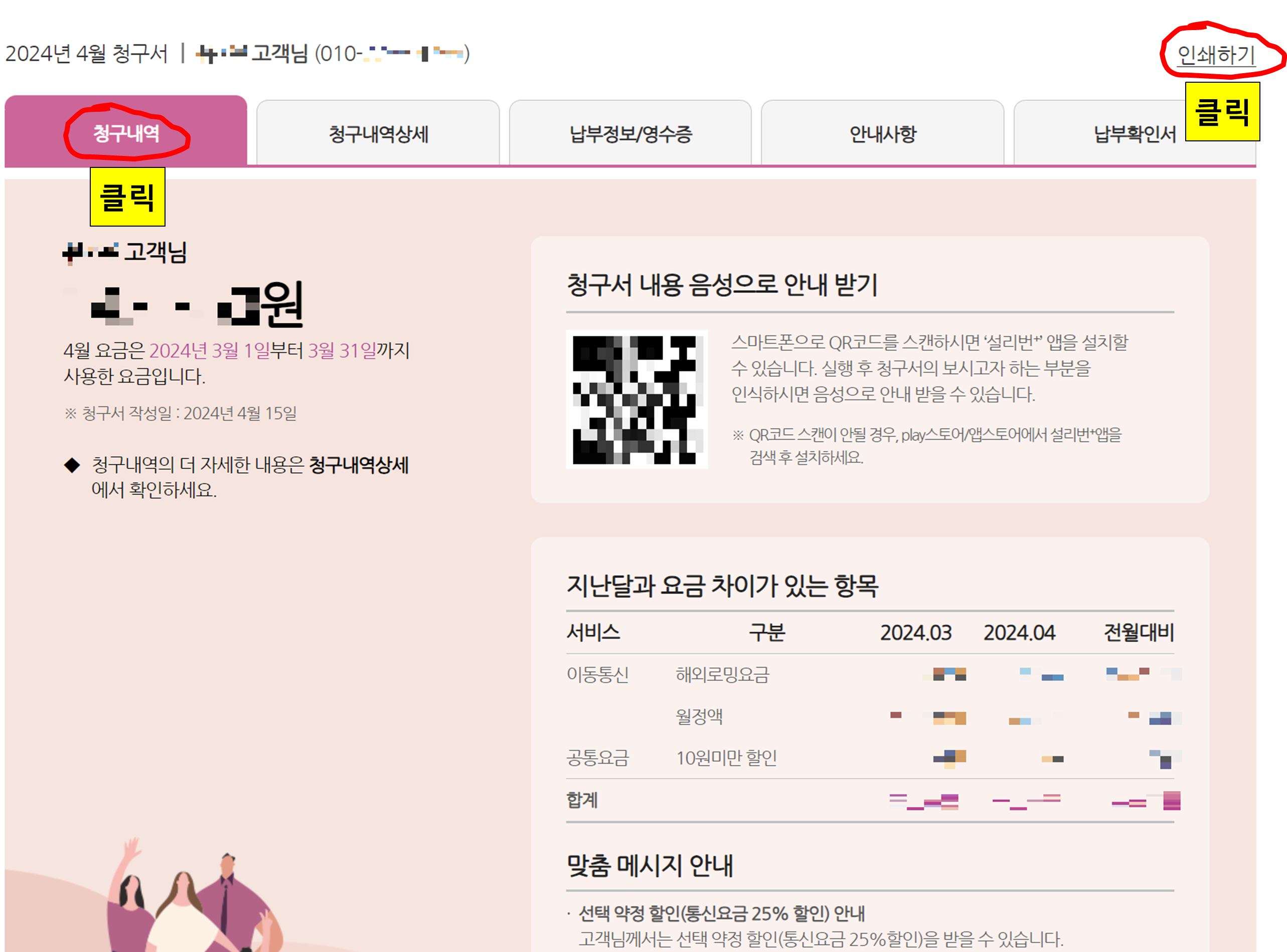Switch to 납부정보/영수증 tab
1287x952 pixels.
tap(630, 134)
